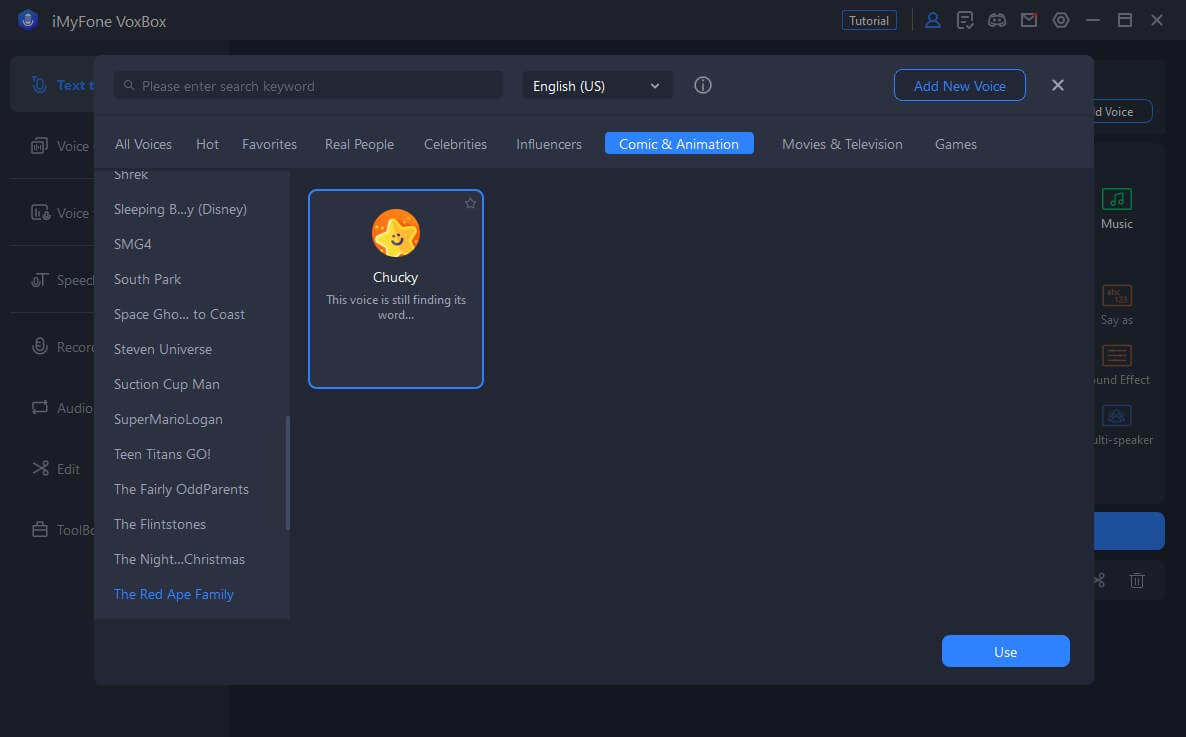The width and height of the screenshot is (1186, 737).
Task: Click the trash delete icon
Action: [x=1137, y=580]
